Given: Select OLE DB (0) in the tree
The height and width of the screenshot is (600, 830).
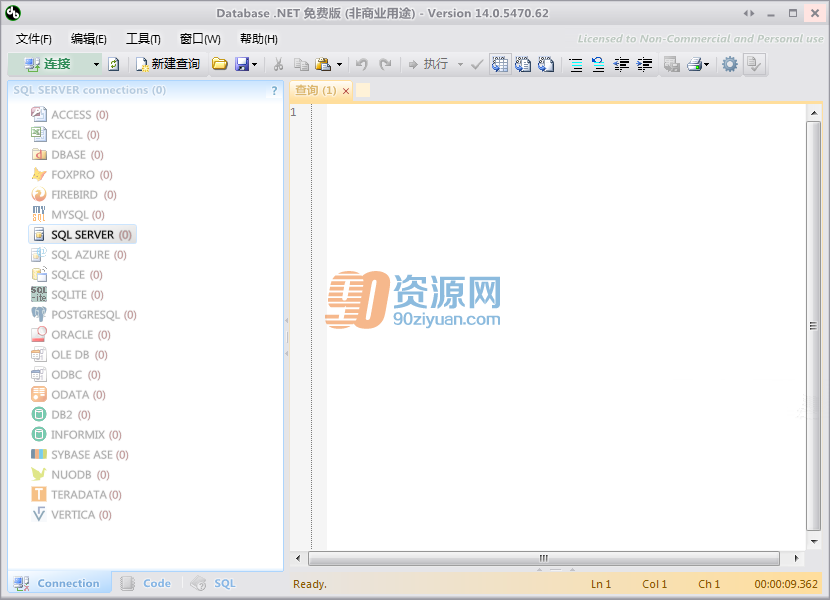Looking at the screenshot, I should [69, 355].
